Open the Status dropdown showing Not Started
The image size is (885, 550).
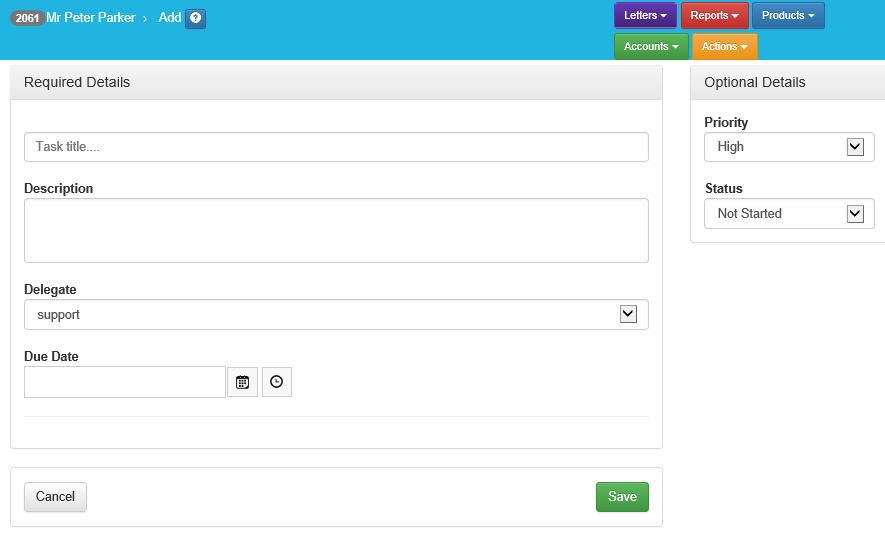[789, 213]
